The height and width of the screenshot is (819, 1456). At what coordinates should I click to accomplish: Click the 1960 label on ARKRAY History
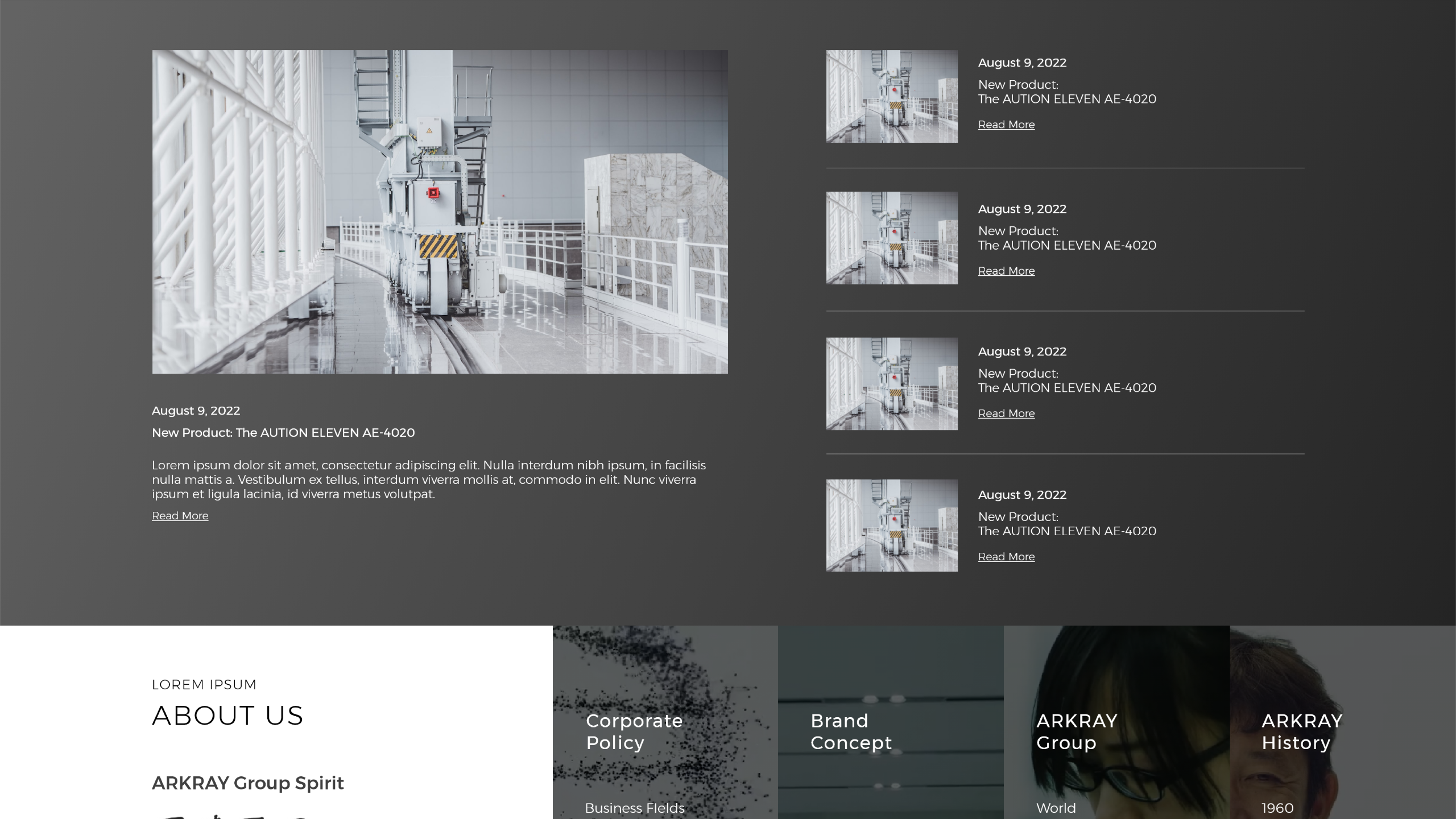click(x=1277, y=808)
